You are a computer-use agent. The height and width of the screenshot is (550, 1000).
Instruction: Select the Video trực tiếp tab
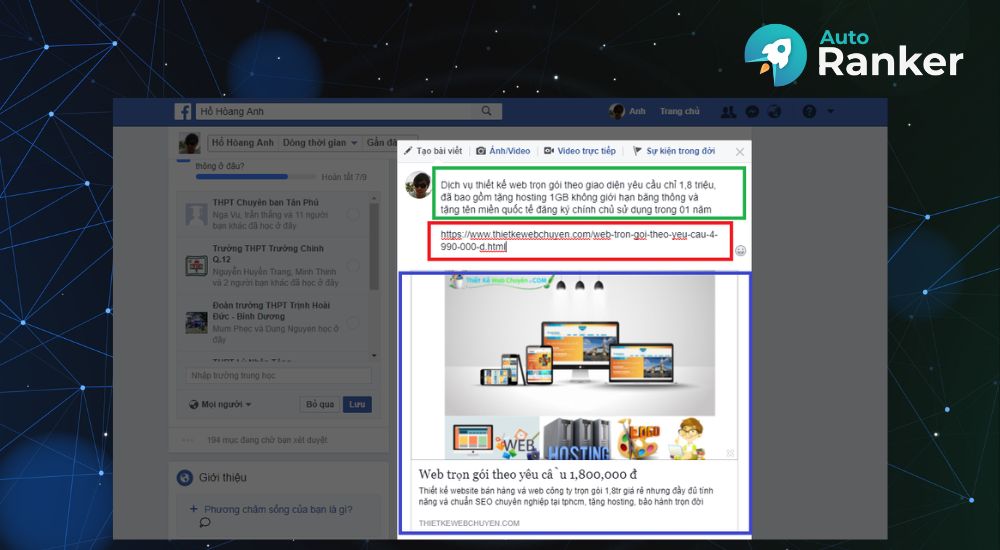[x=580, y=151]
